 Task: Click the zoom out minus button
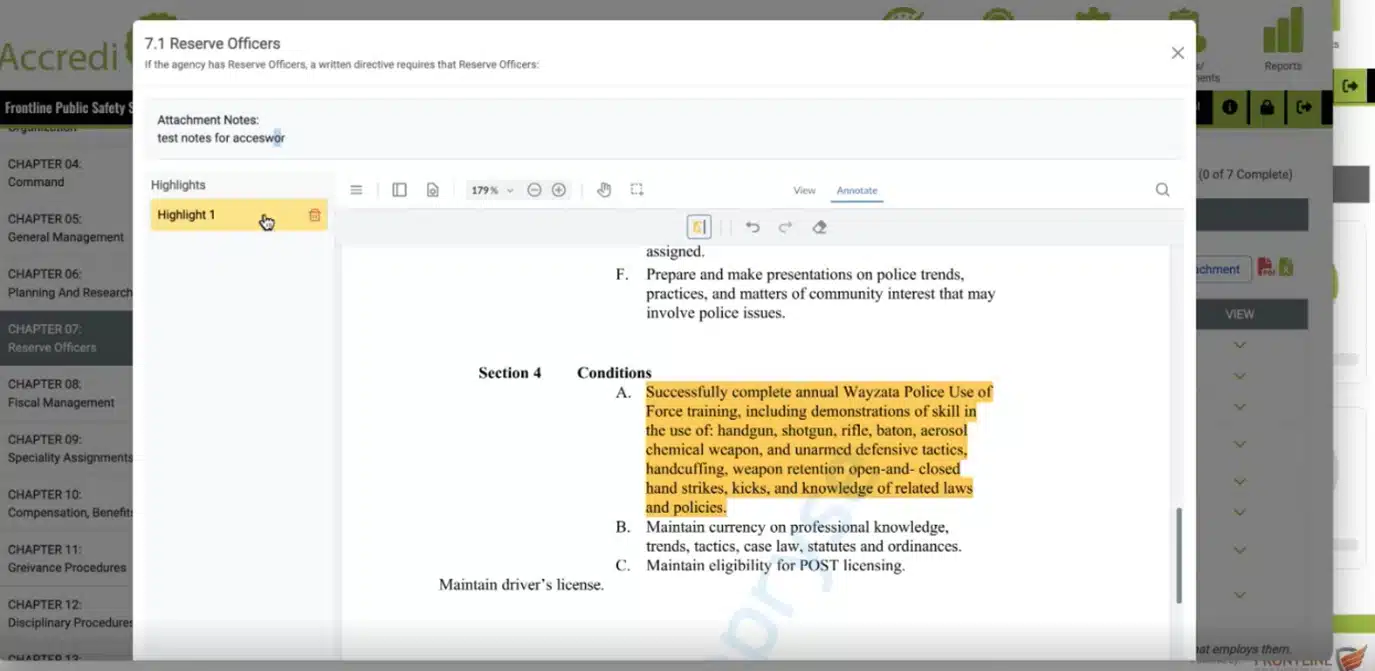click(x=534, y=190)
